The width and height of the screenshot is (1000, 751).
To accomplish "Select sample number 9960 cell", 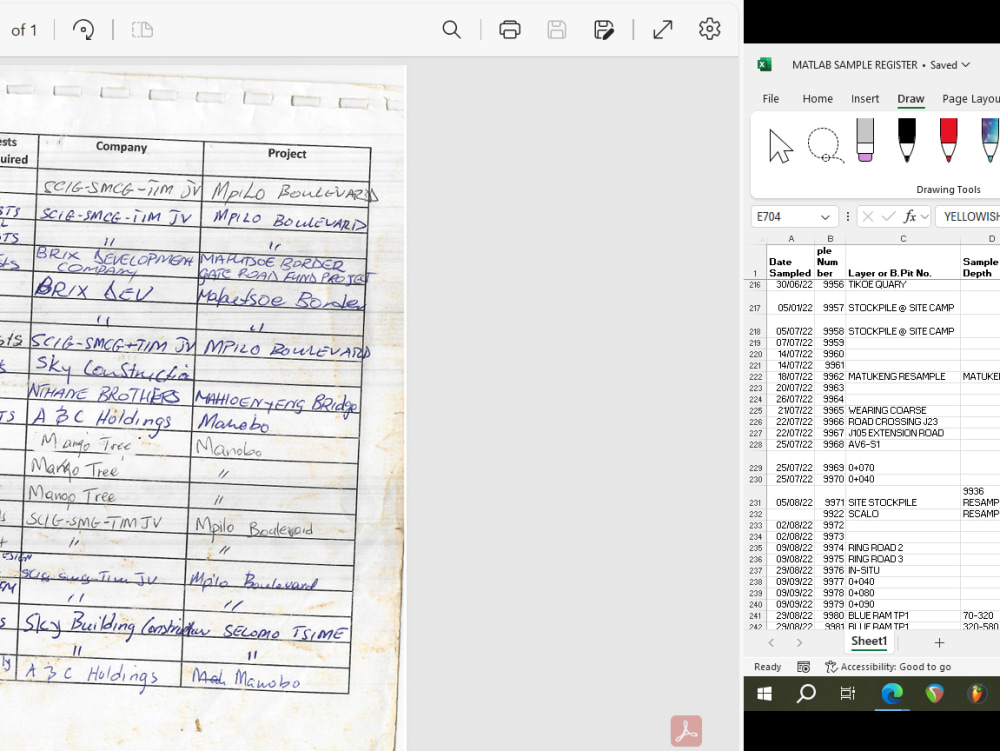I will tap(830, 354).
